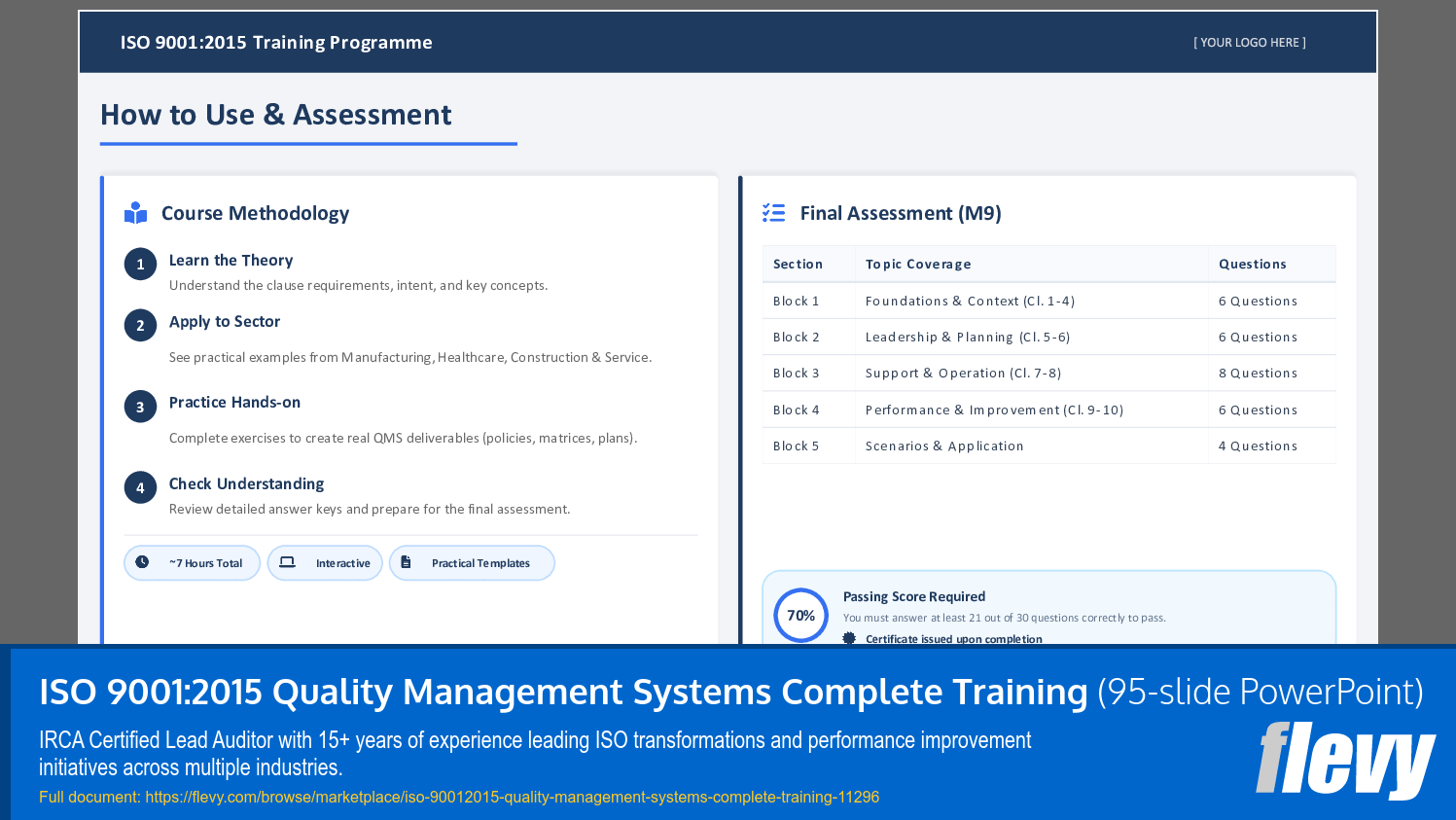Click the checklist icon next to Final Assessment (M9)

773,212
